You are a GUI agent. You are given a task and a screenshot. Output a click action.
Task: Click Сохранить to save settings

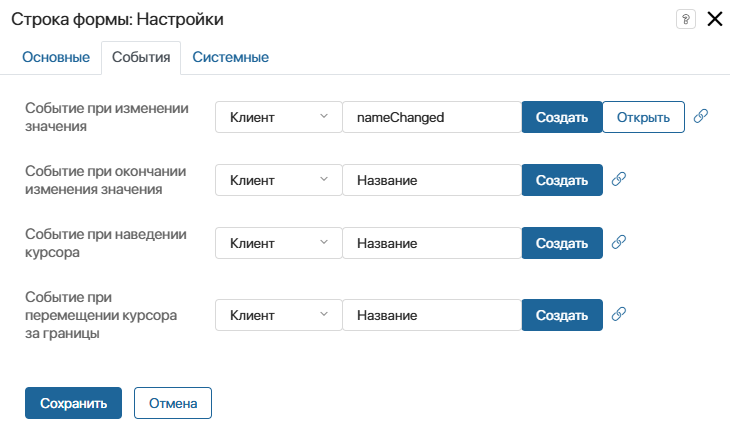[x=73, y=403]
